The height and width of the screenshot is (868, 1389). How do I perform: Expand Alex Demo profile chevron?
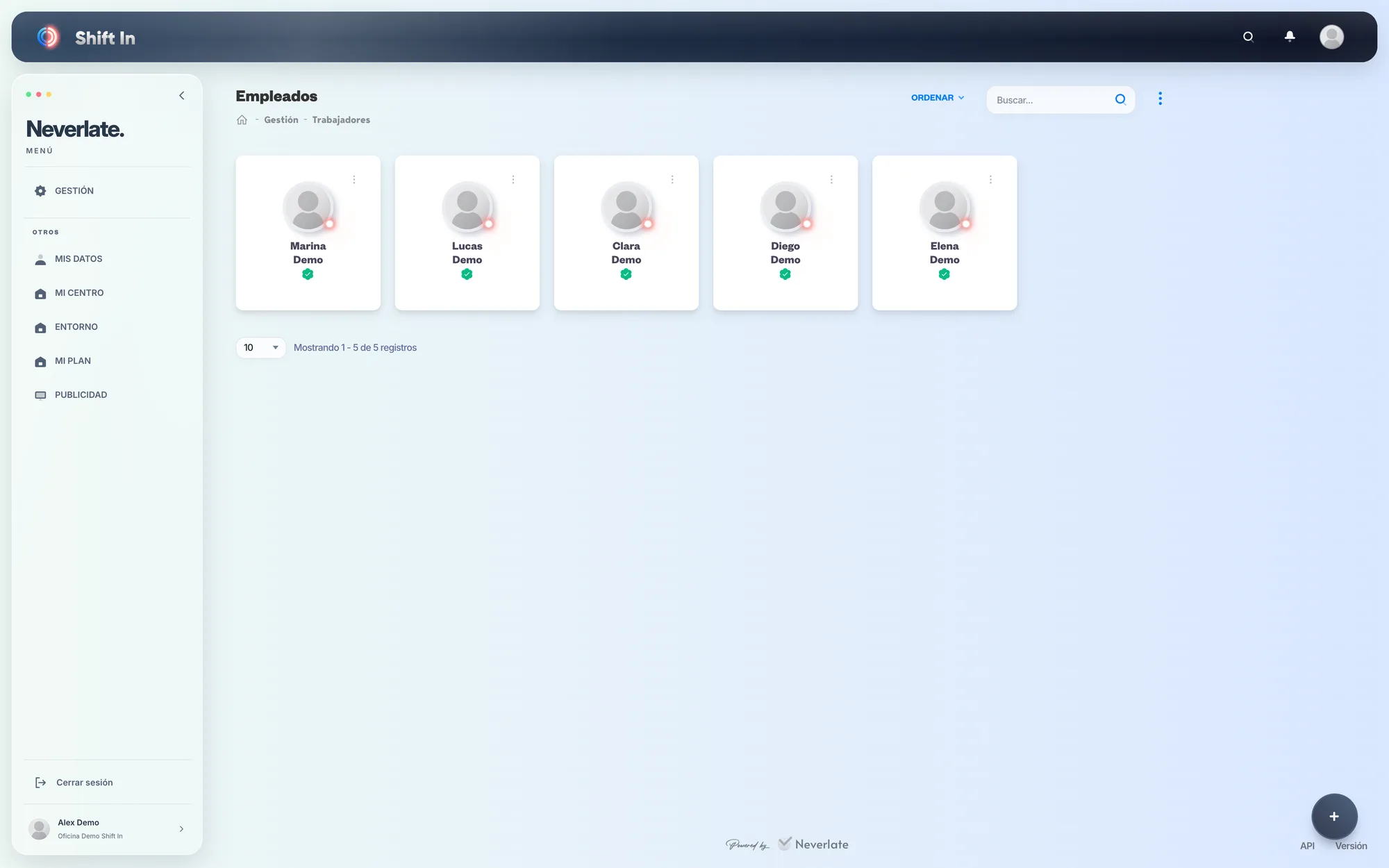click(181, 829)
